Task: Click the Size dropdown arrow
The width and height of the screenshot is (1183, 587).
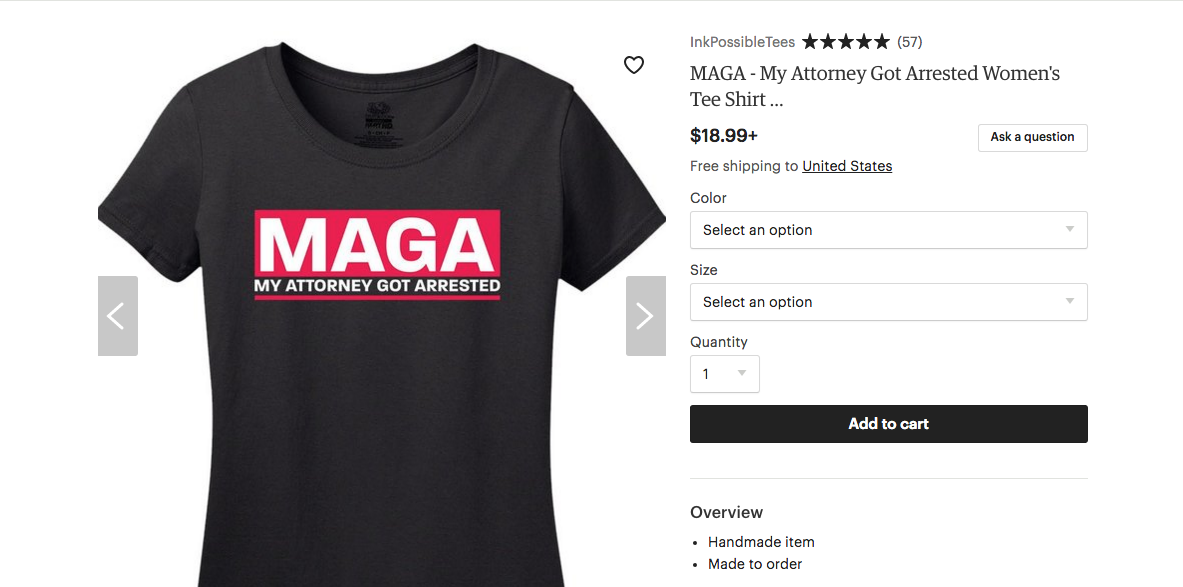Action: pos(1070,301)
